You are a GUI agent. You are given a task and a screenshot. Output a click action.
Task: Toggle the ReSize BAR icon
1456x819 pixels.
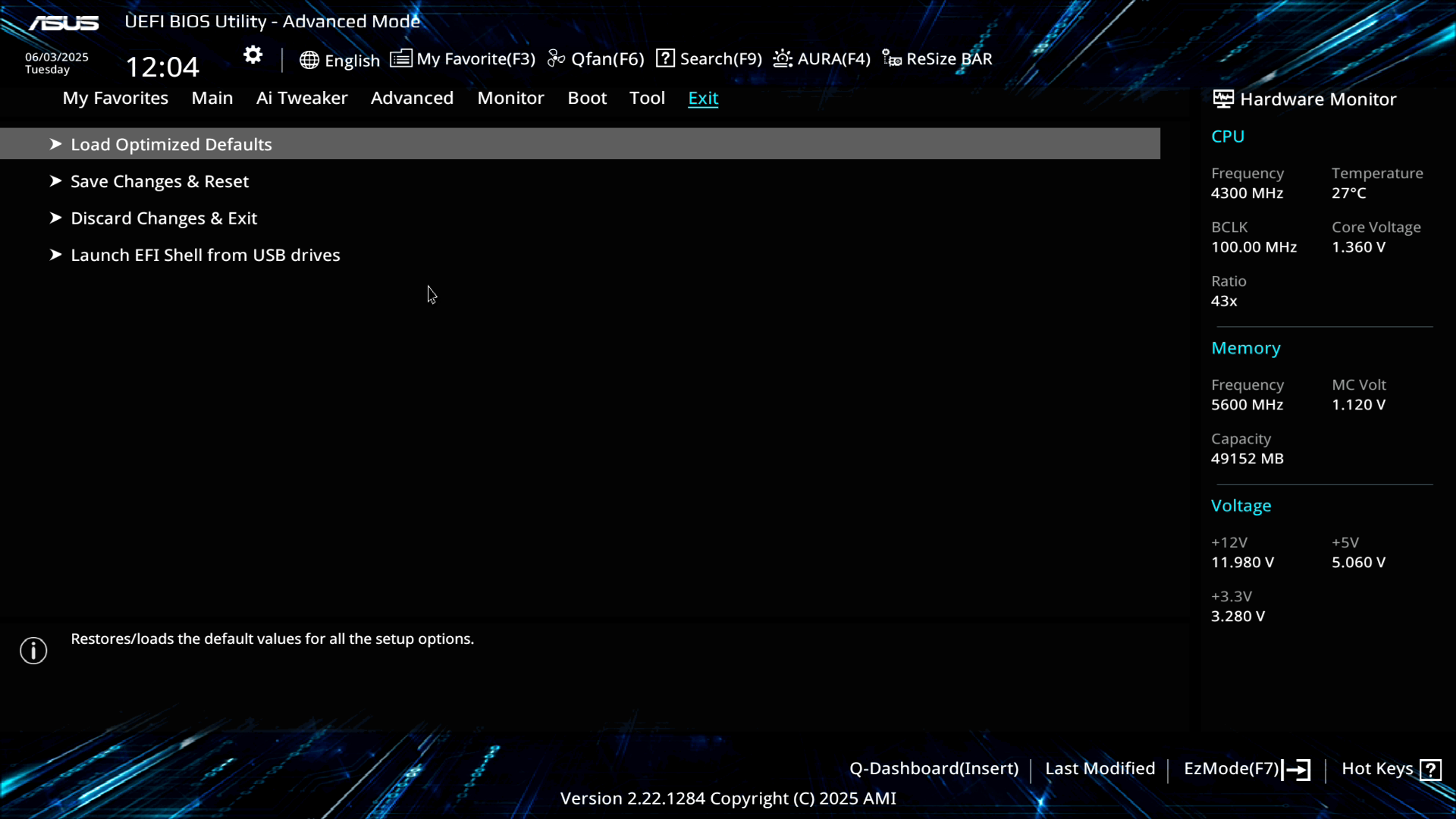click(892, 58)
